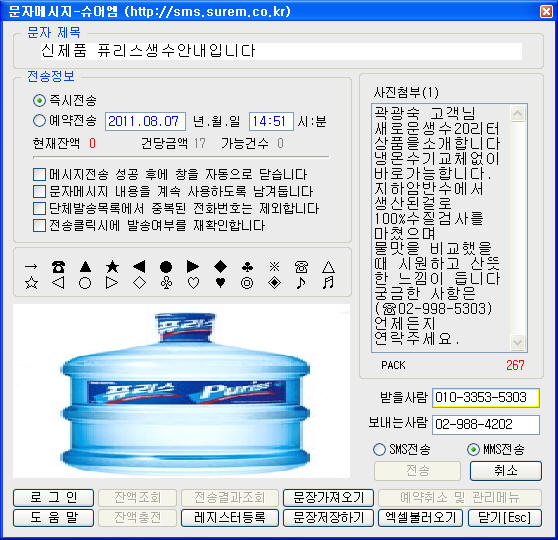Viewport: 558px width, 540px height.
Task: Click the 보내는사람 sender number field
Action: (x=486, y=425)
